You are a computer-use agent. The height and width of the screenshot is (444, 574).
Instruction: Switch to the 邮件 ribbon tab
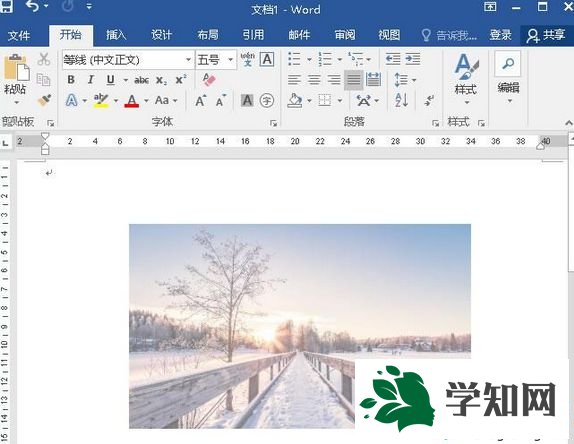[299, 35]
